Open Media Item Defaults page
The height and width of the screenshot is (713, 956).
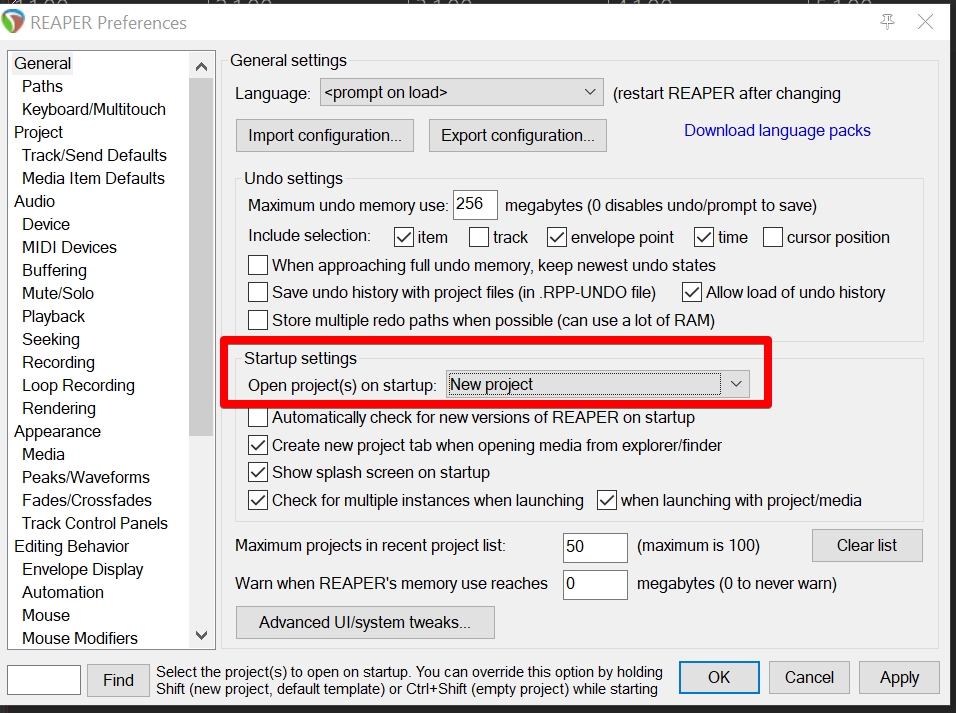click(x=93, y=179)
